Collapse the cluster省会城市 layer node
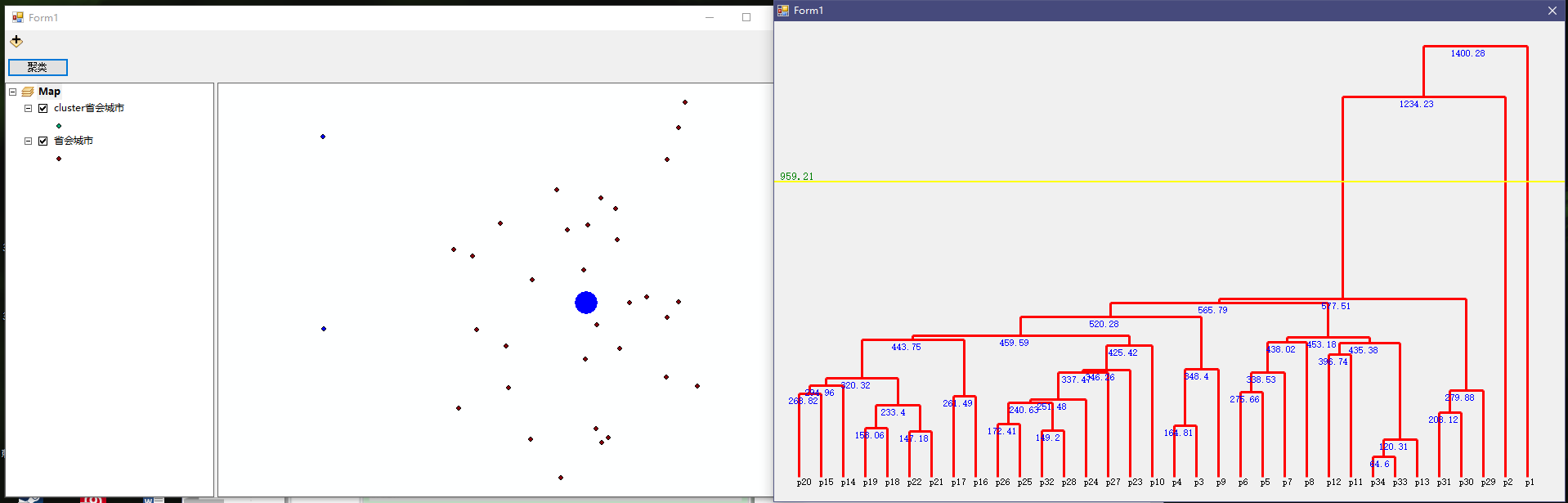 29,108
